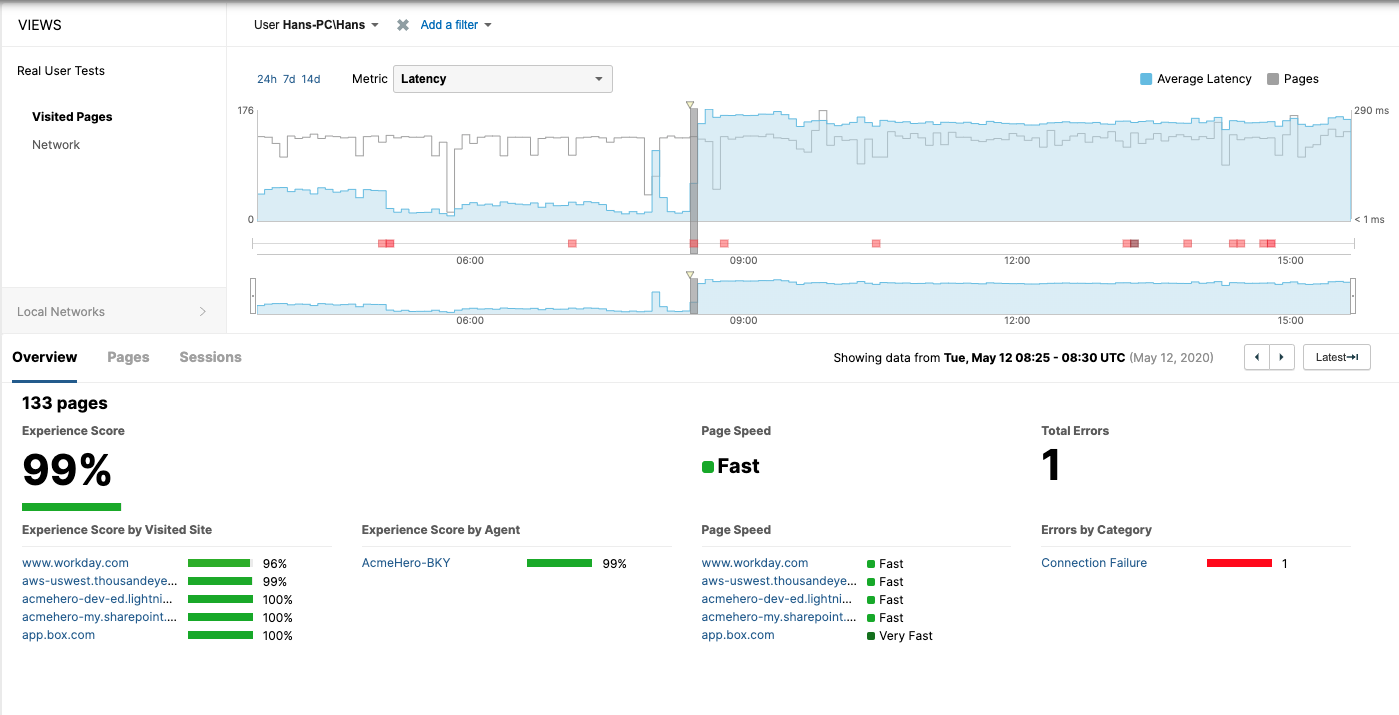Open the Metric Latency dropdown

pyautogui.click(x=503, y=79)
